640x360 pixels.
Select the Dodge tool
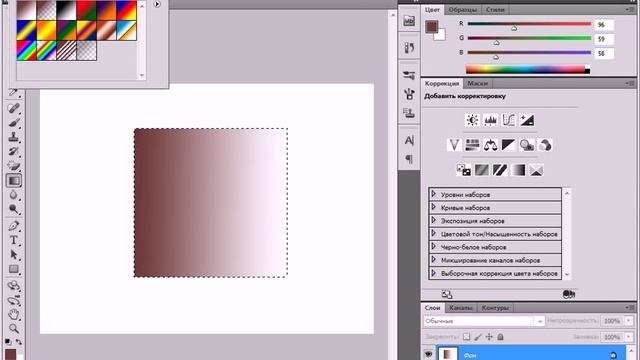point(13,209)
